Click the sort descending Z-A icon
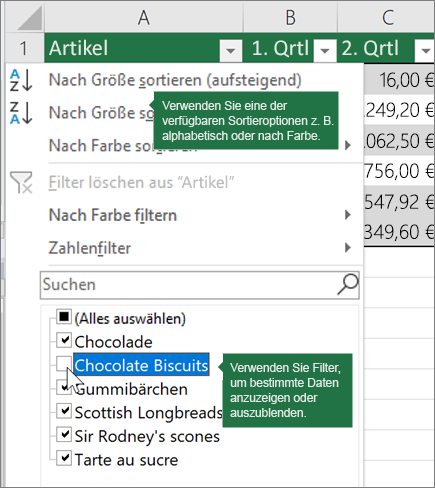Image resolution: width=435 pixels, height=488 pixels. pos(21,113)
